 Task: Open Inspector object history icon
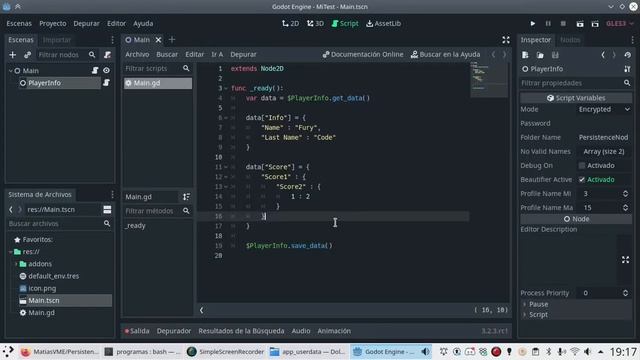627,55
